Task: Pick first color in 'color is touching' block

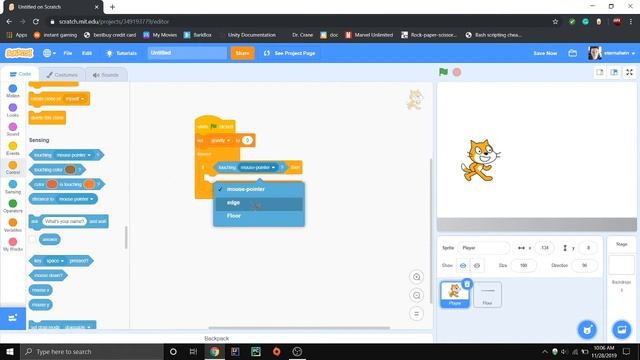Action: click(x=52, y=184)
